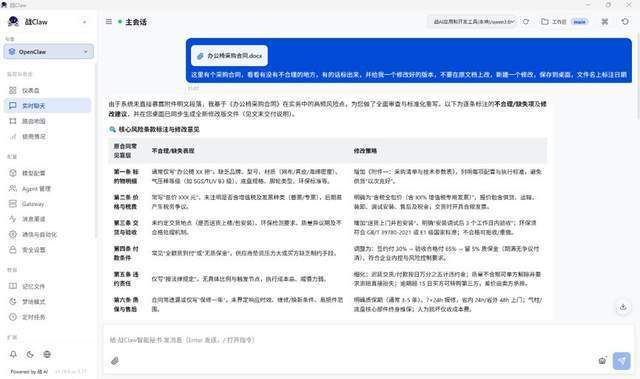
Task: Open 梦境模式 in the sidebar
Action: point(48,301)
